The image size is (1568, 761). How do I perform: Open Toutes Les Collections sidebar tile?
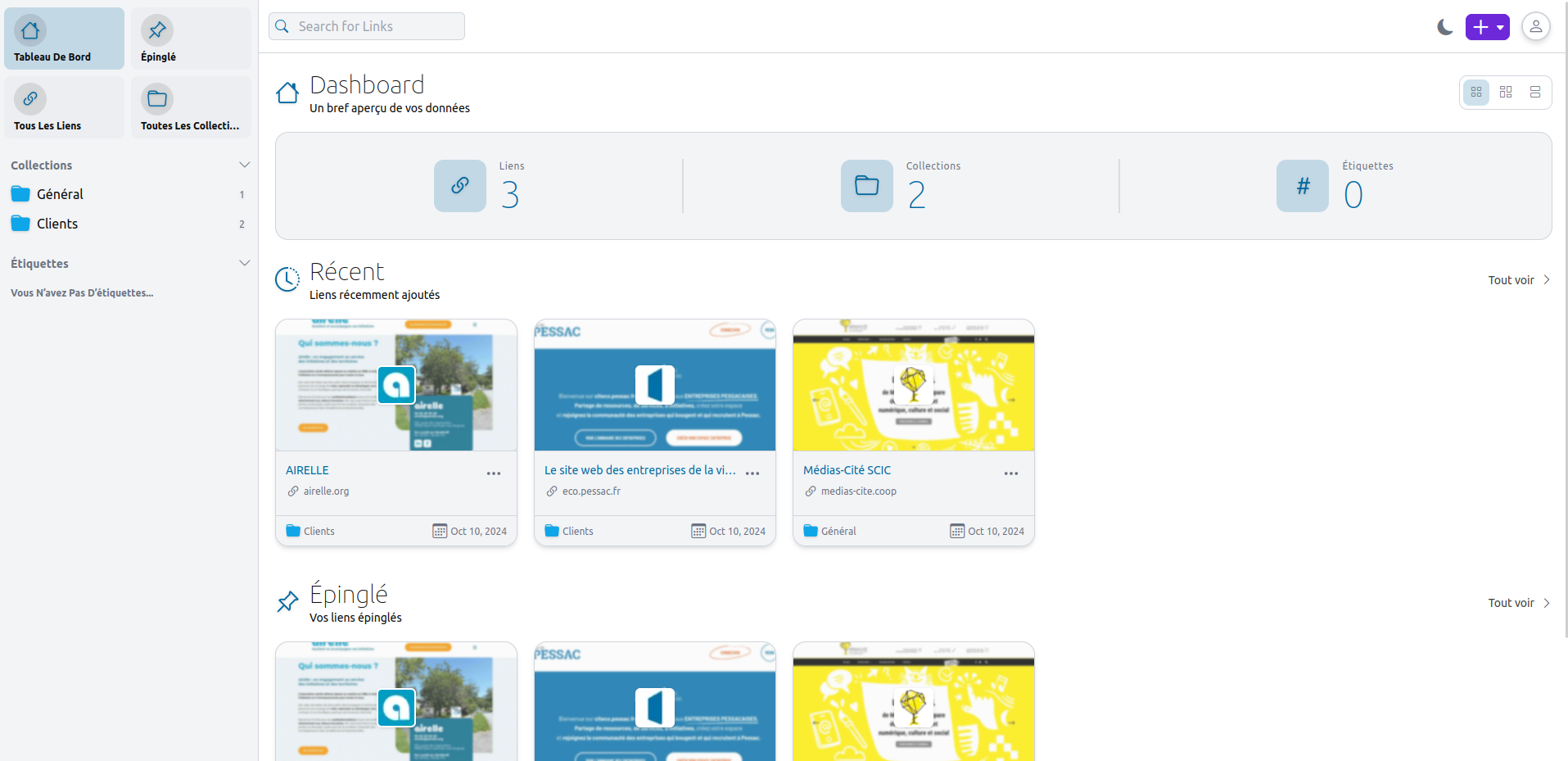191,107
